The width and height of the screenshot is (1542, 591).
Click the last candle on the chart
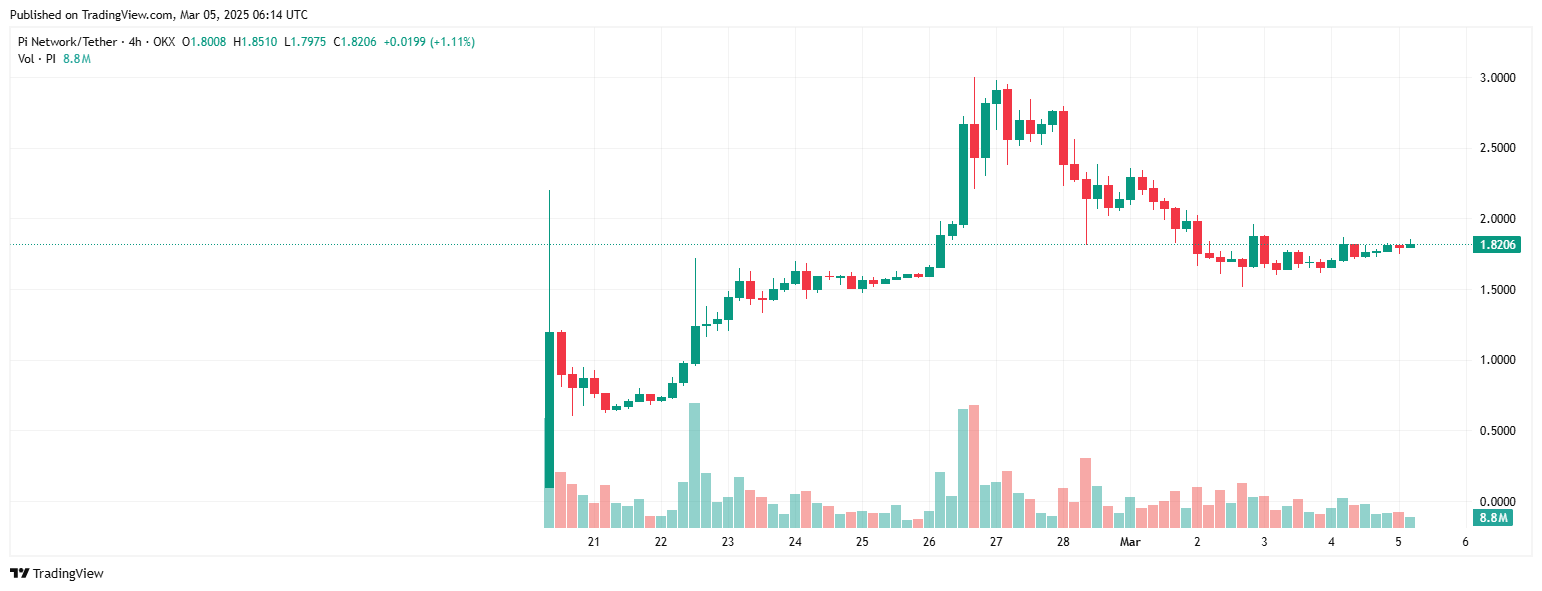coord(1410,245)
